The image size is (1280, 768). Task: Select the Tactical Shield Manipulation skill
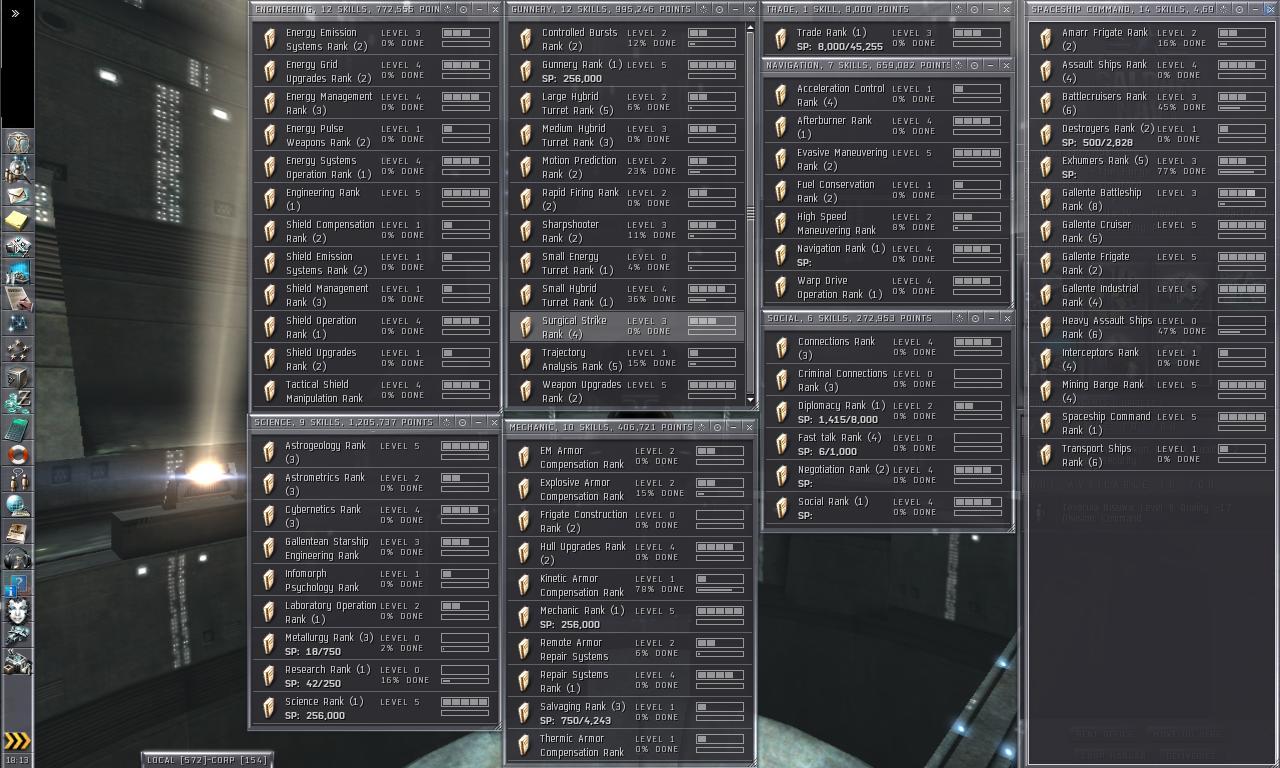point(376,391)
